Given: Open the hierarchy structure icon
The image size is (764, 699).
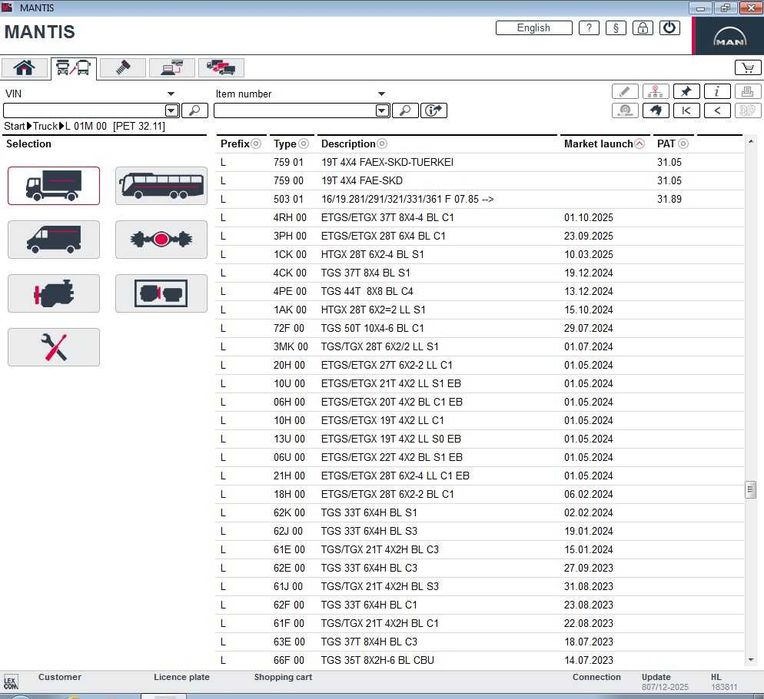Looking at the screenshot, I should [655, 91].
